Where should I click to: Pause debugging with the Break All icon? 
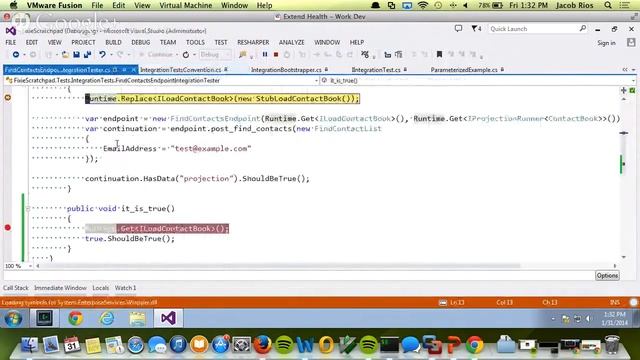[x=265, y=54]
